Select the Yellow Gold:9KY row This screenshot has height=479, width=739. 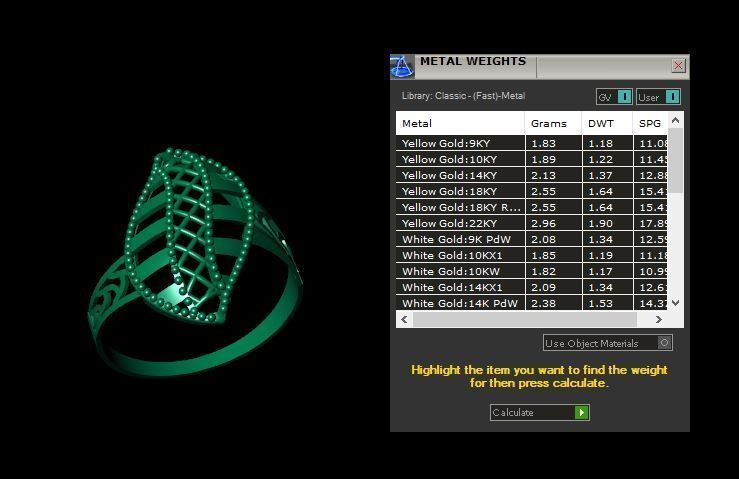(532, 143)
